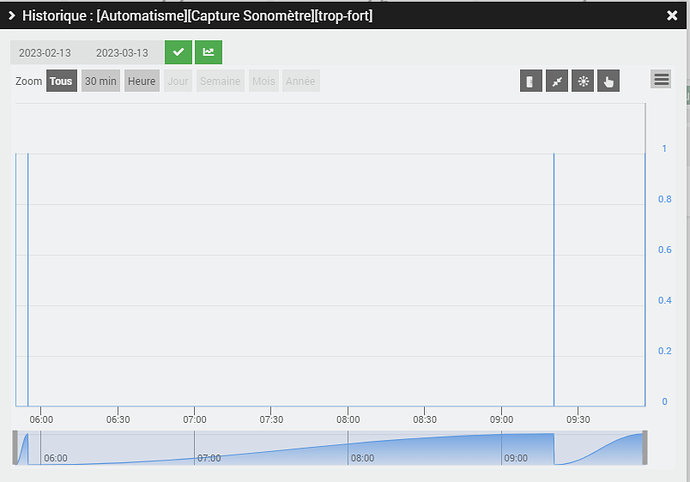Click the end date field 2023-03-13
Image resolution: width=690 pixels, height=482 pixels.
click(x=122, y=53)
